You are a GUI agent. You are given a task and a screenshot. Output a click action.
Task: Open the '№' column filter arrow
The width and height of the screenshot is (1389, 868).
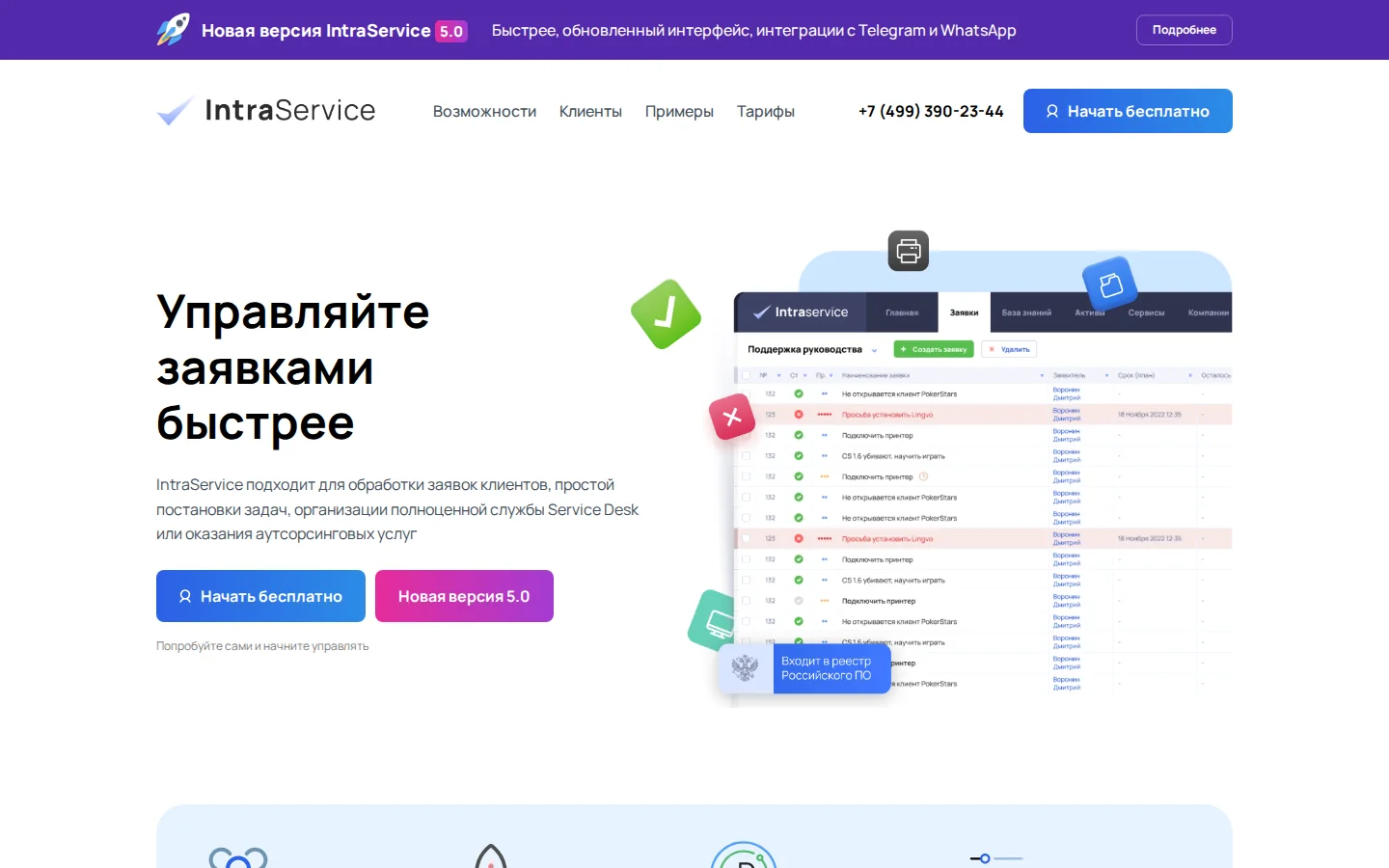point(778,375)
